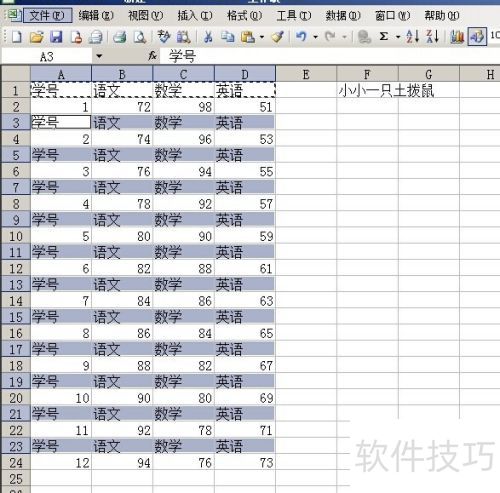Open the 工具 (Tools) menu
Screen dimensions: 500x493
(294, 15)
